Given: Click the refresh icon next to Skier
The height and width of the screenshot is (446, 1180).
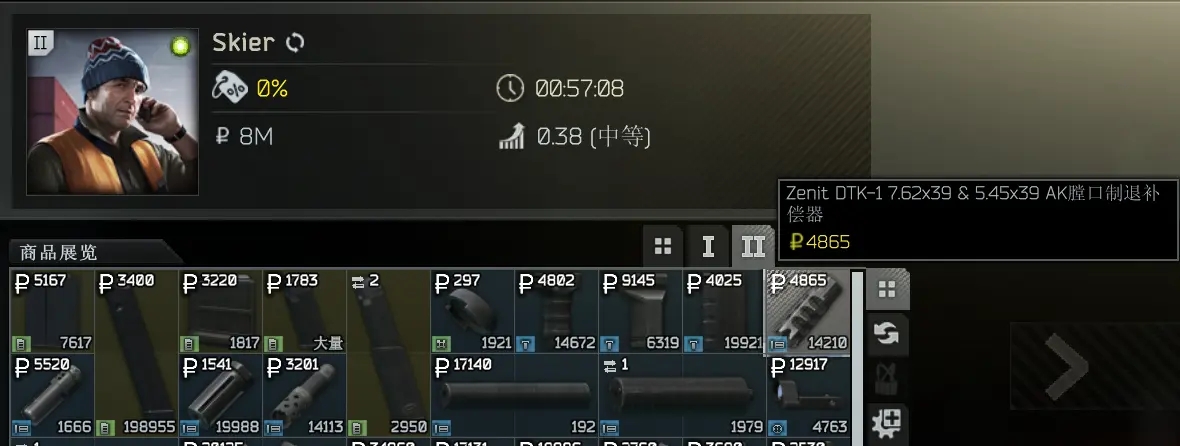Looking at the screenshot, I should (x=295, y=43).
